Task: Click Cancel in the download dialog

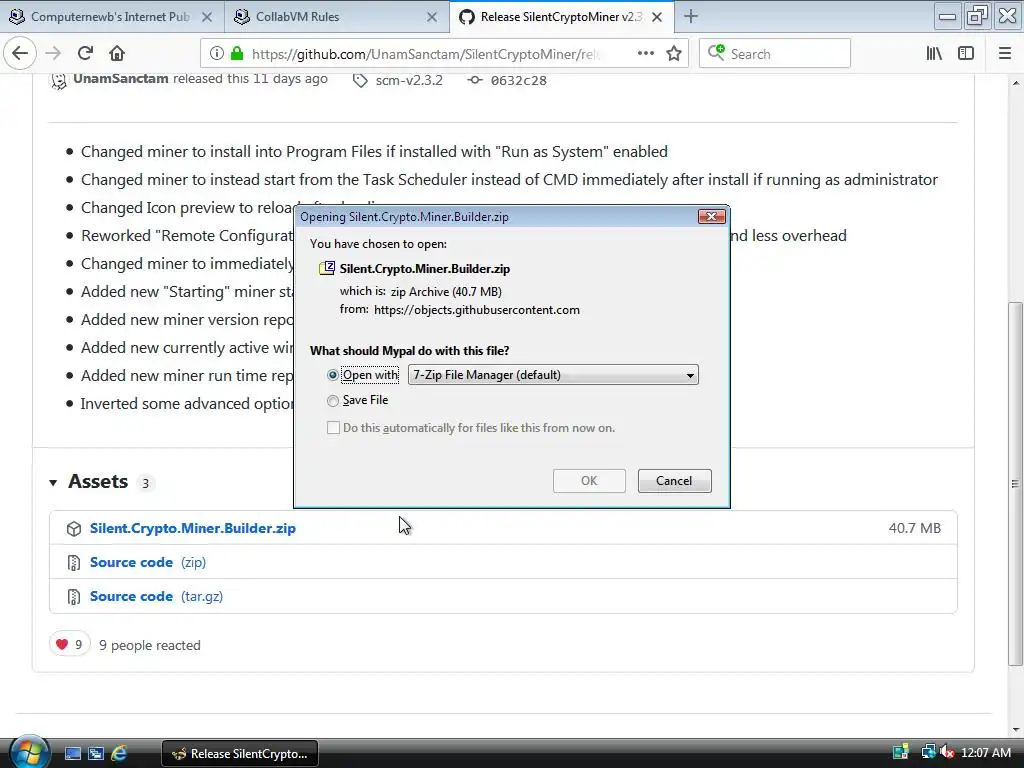Action: pyautogui.click(x=674, y=481)
